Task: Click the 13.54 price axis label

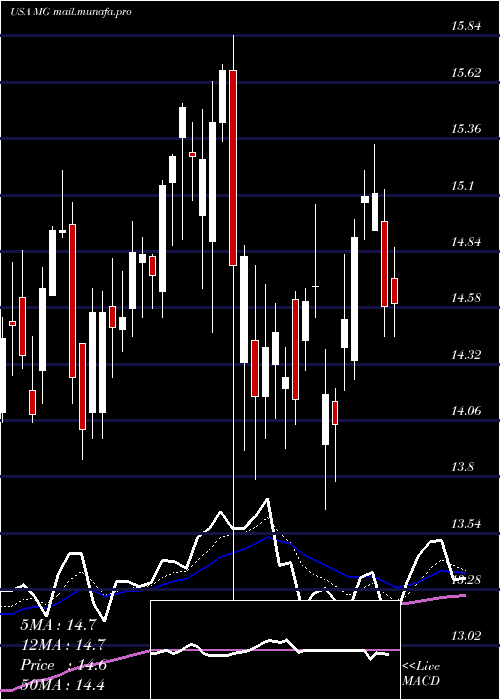Action: pyautogui.click(x=466, y=524)
